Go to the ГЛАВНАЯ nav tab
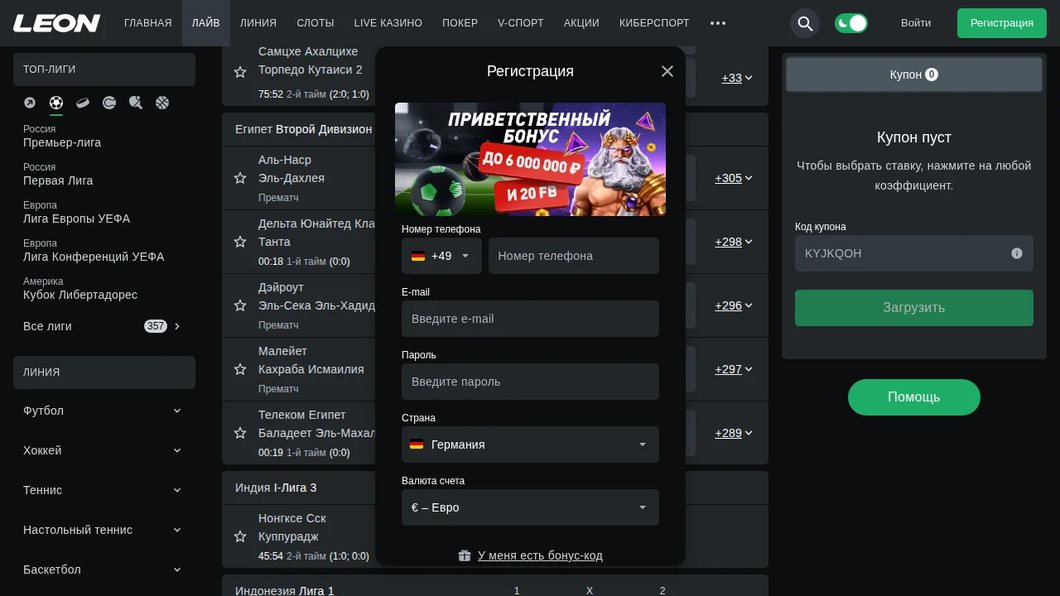 (x=148, y=23)
